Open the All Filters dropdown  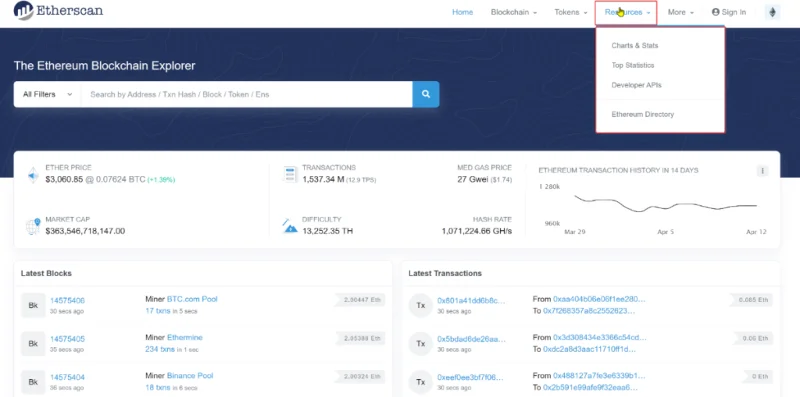[x=47, y=94]
